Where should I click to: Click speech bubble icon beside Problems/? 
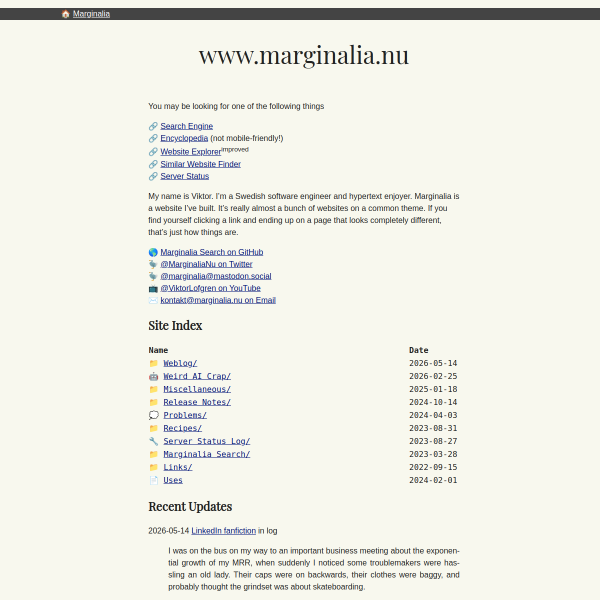153,415
